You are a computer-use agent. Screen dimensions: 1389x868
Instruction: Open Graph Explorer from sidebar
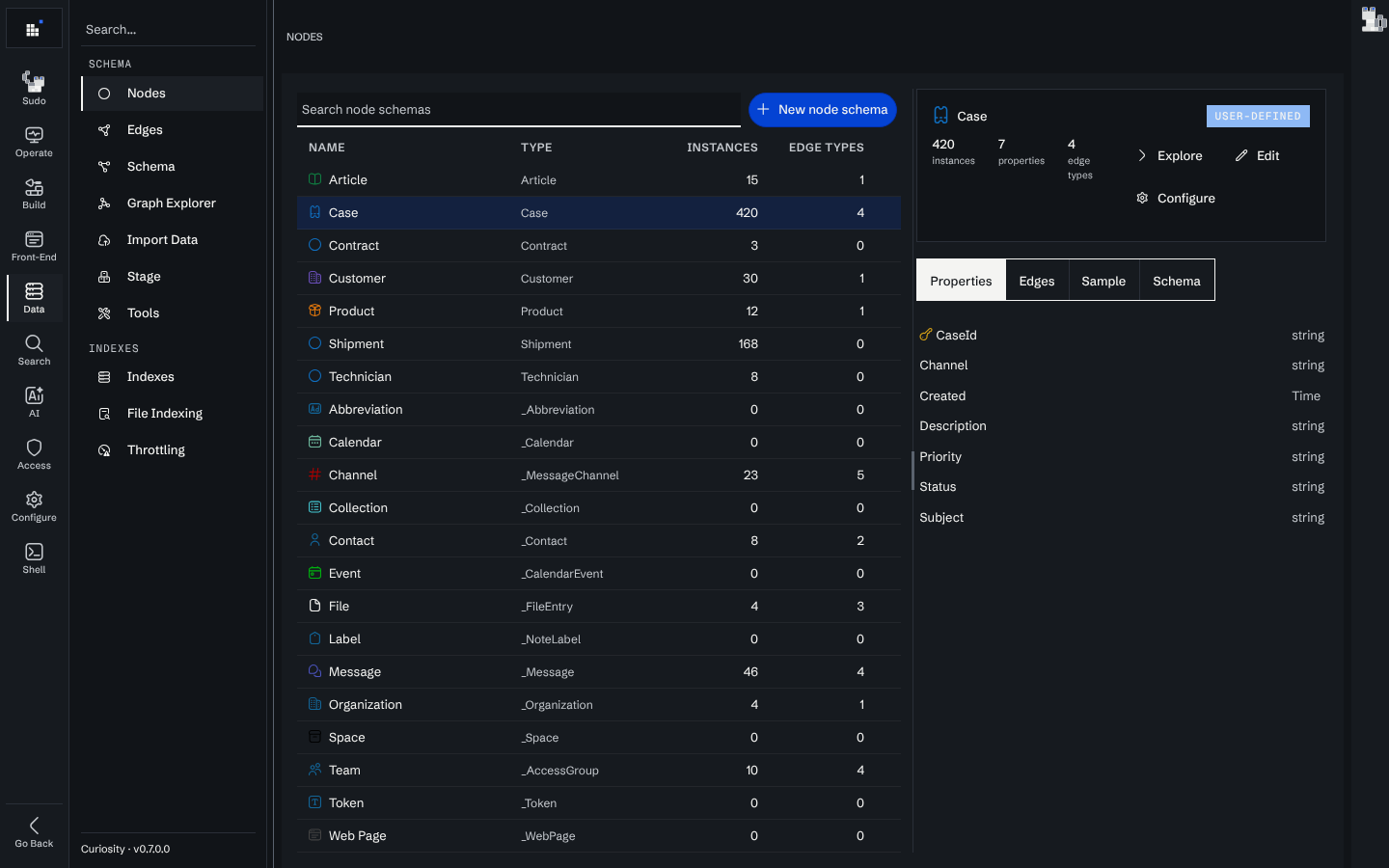click(172, 203)
